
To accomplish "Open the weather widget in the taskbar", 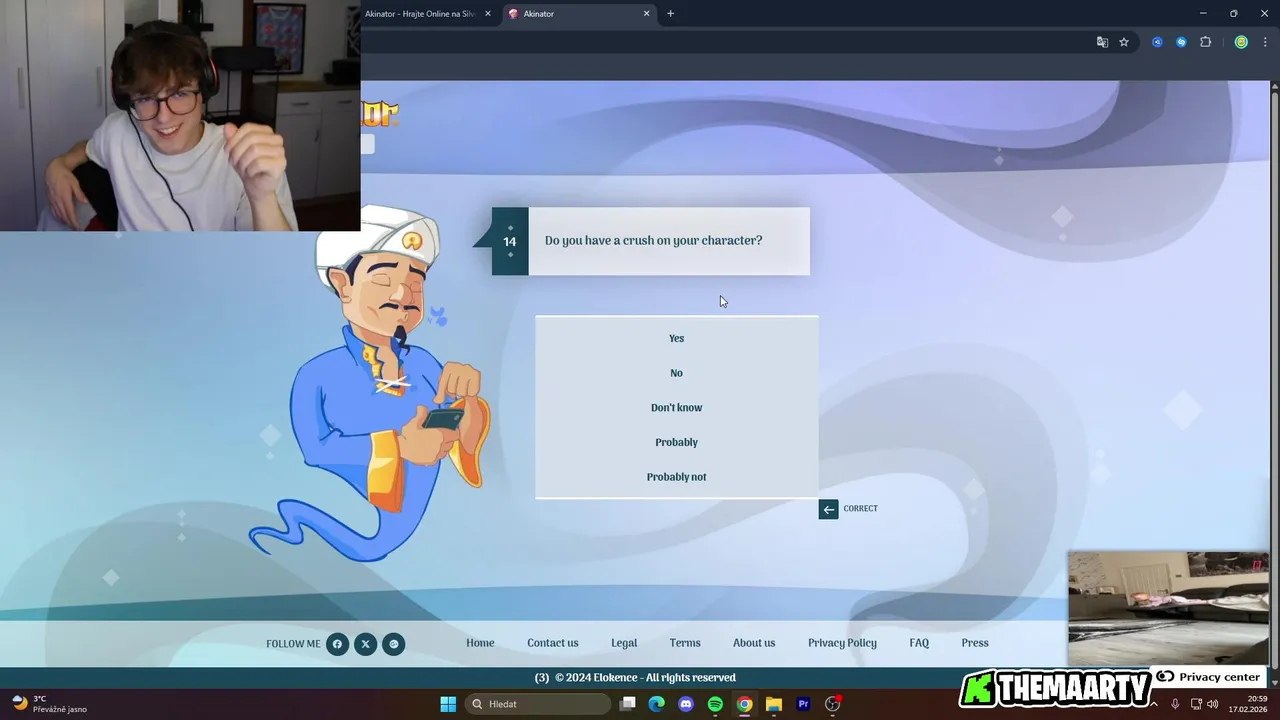I will click(x=50, y=704).
